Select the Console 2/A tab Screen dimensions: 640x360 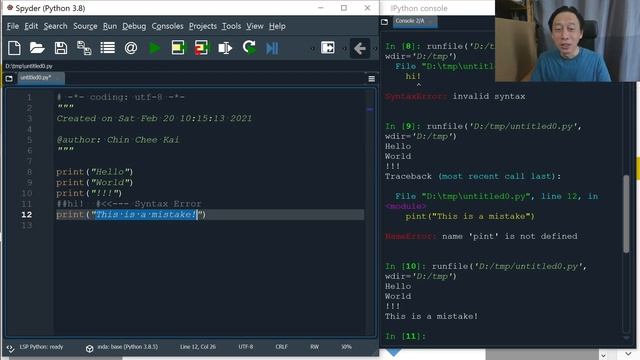[x=414, y=21]
